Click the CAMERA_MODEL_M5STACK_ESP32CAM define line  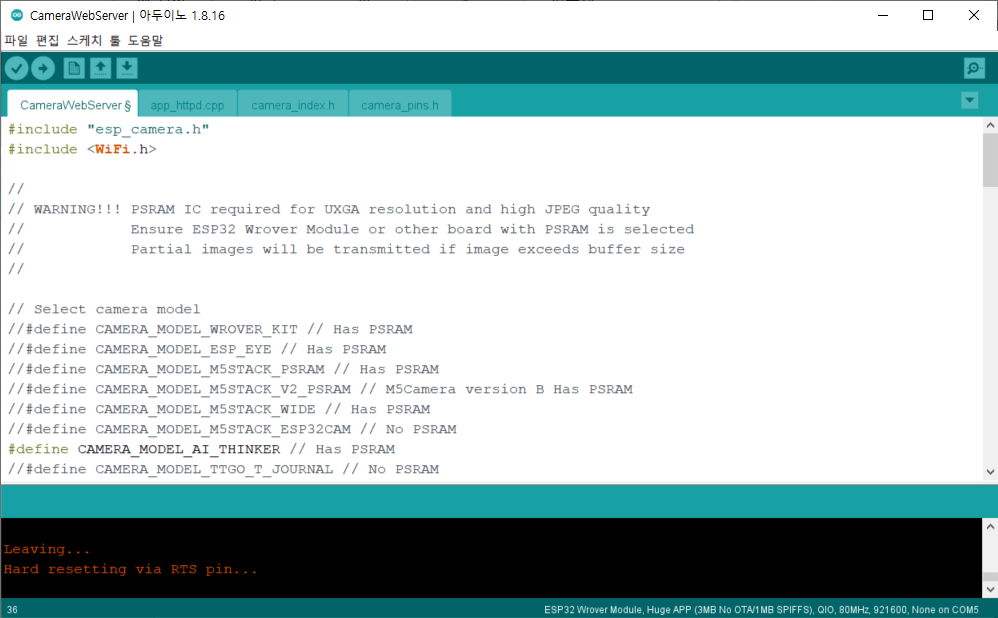coord(232,429)
